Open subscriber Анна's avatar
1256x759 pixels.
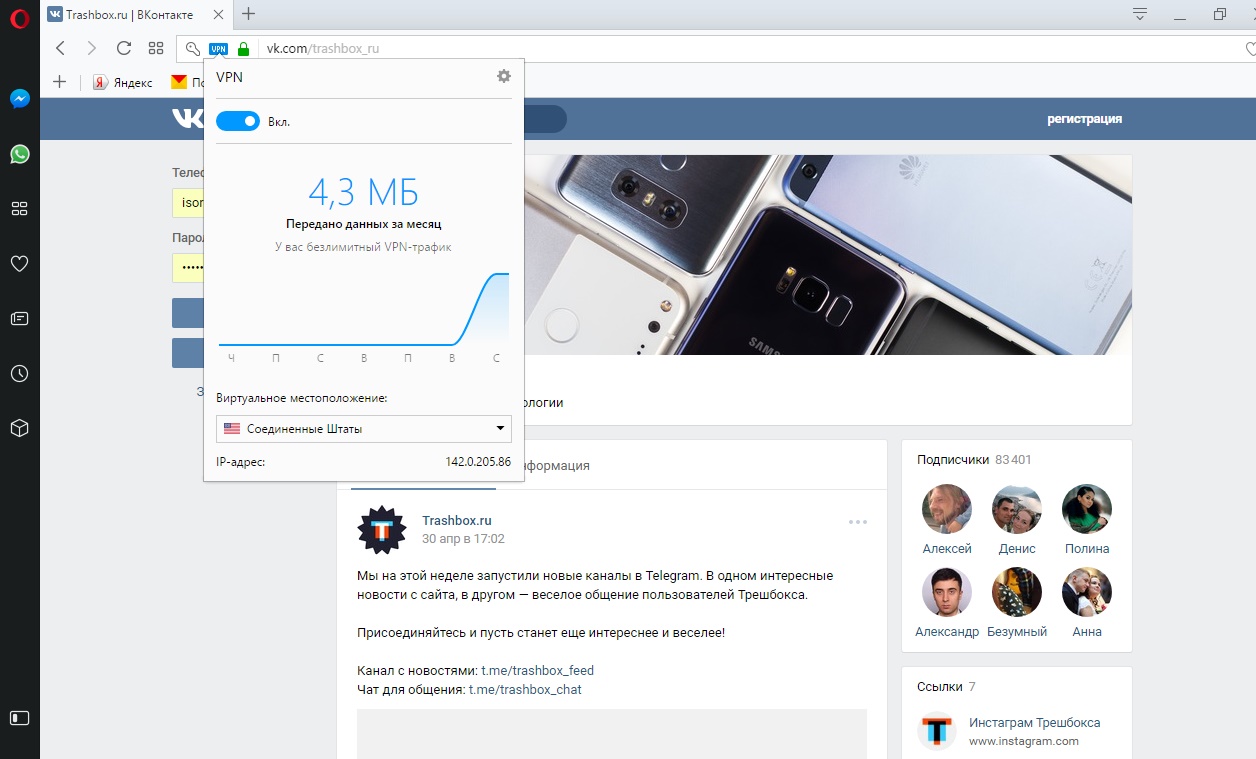[1087, 593]
